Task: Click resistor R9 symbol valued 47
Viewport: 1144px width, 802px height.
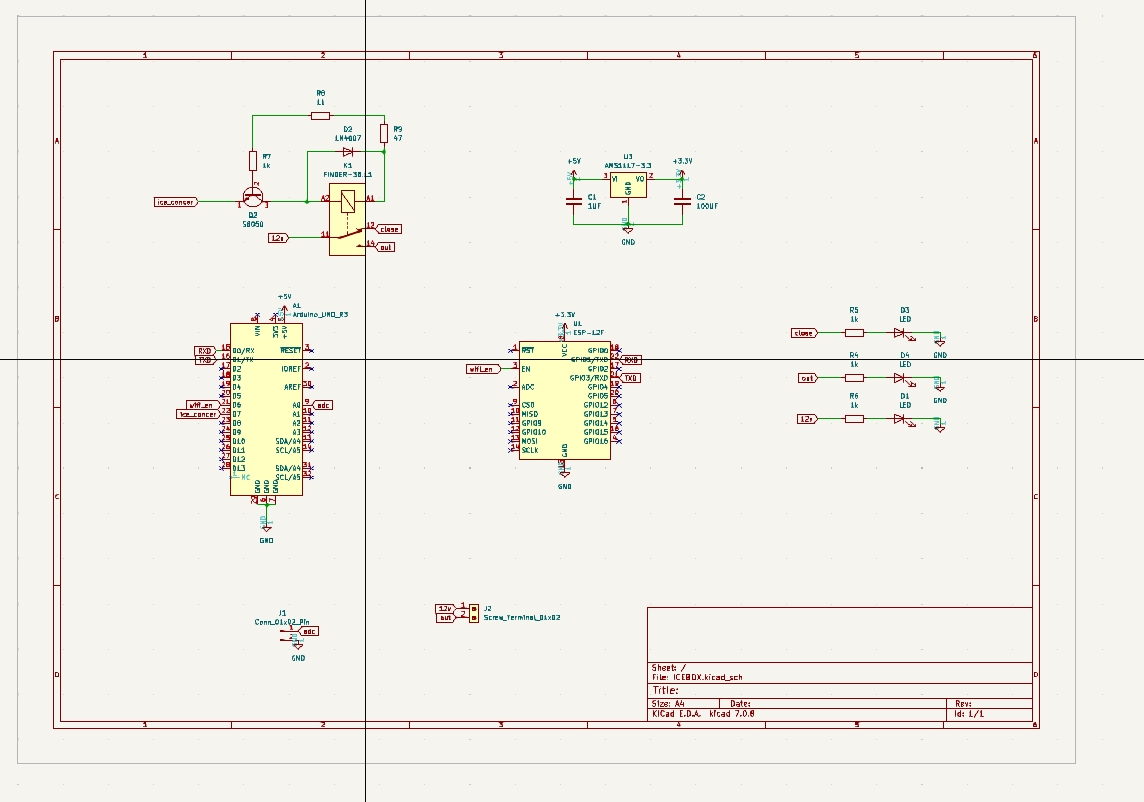Action: pos(384,133)
